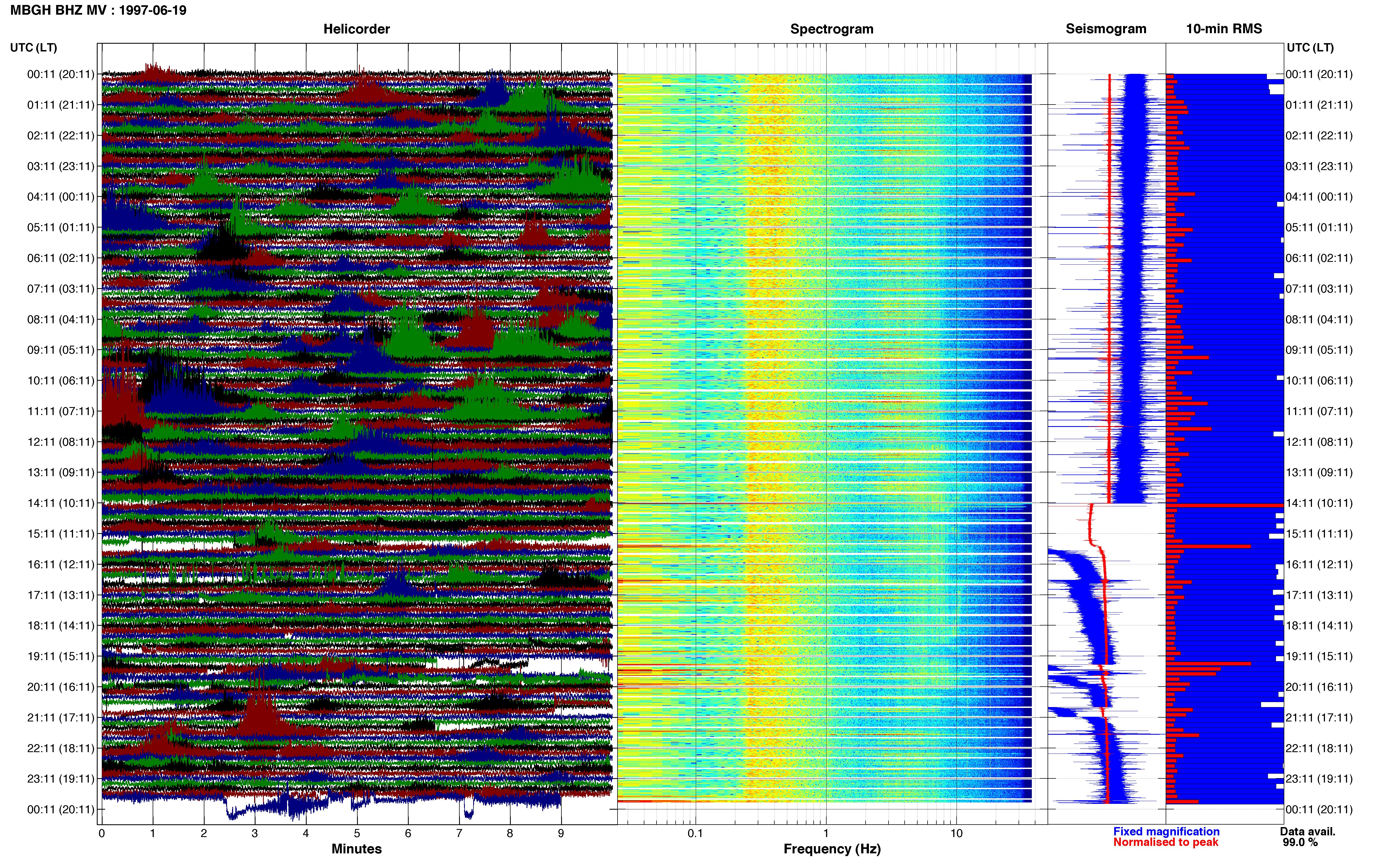Click the Minutes axis tick "6"
The image size is (1388, 868).
tap(408, 833)
